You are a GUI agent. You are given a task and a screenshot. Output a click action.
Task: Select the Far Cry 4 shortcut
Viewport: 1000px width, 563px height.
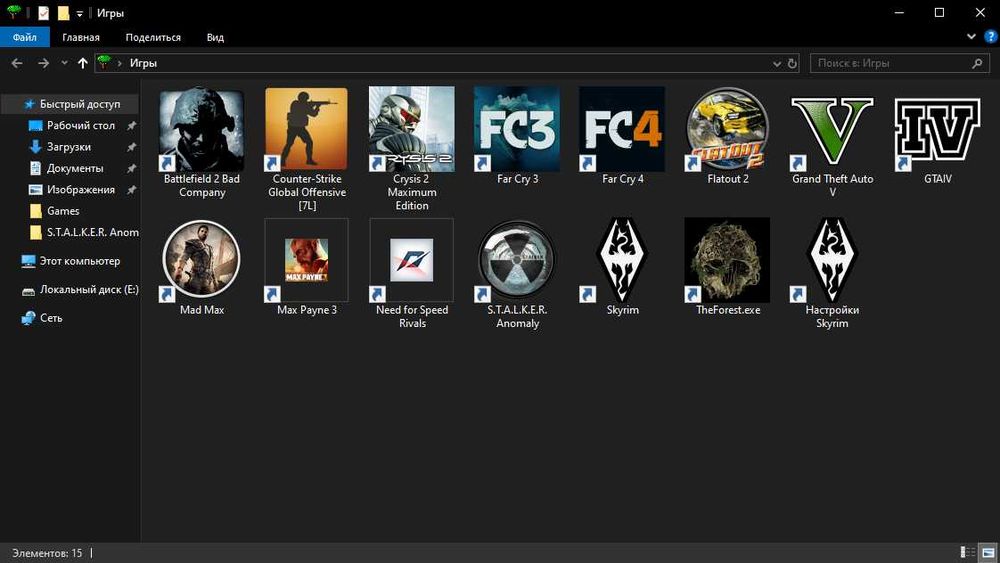point(622,130)
